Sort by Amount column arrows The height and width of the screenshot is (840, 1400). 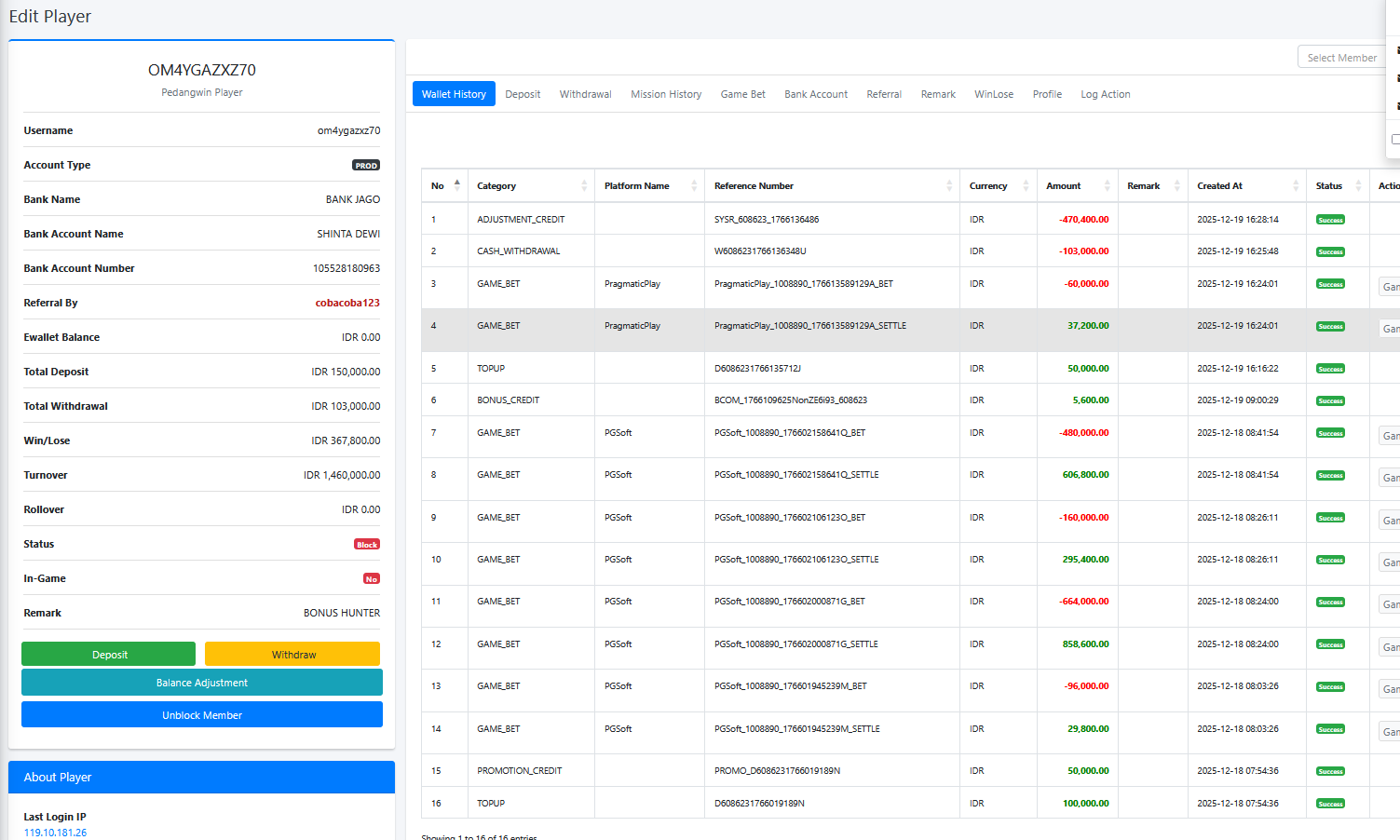1108,186
